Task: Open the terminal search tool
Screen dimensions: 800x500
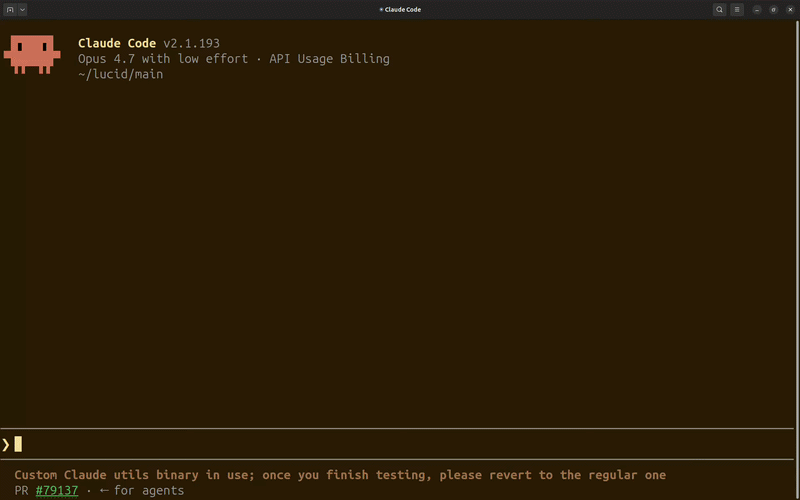Action: pyautogui.click(x=719, y=10)
